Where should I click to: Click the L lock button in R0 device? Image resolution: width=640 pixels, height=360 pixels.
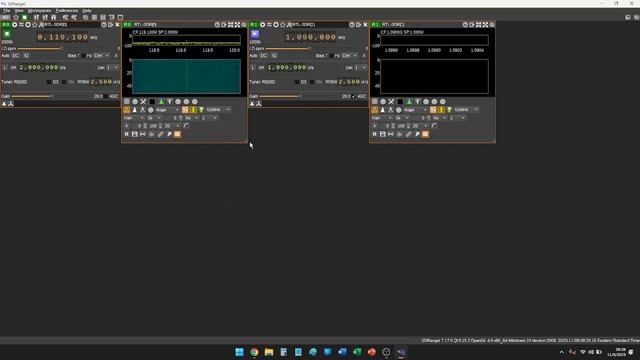5,68
